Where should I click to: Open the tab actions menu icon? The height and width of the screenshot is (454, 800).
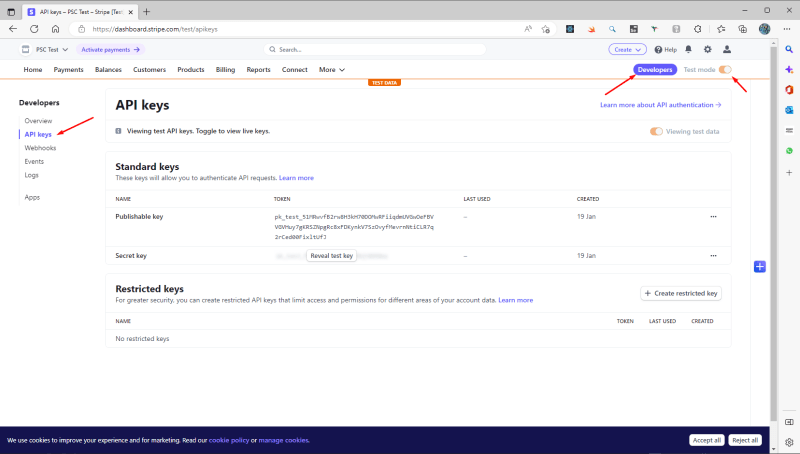coord(11,12)
